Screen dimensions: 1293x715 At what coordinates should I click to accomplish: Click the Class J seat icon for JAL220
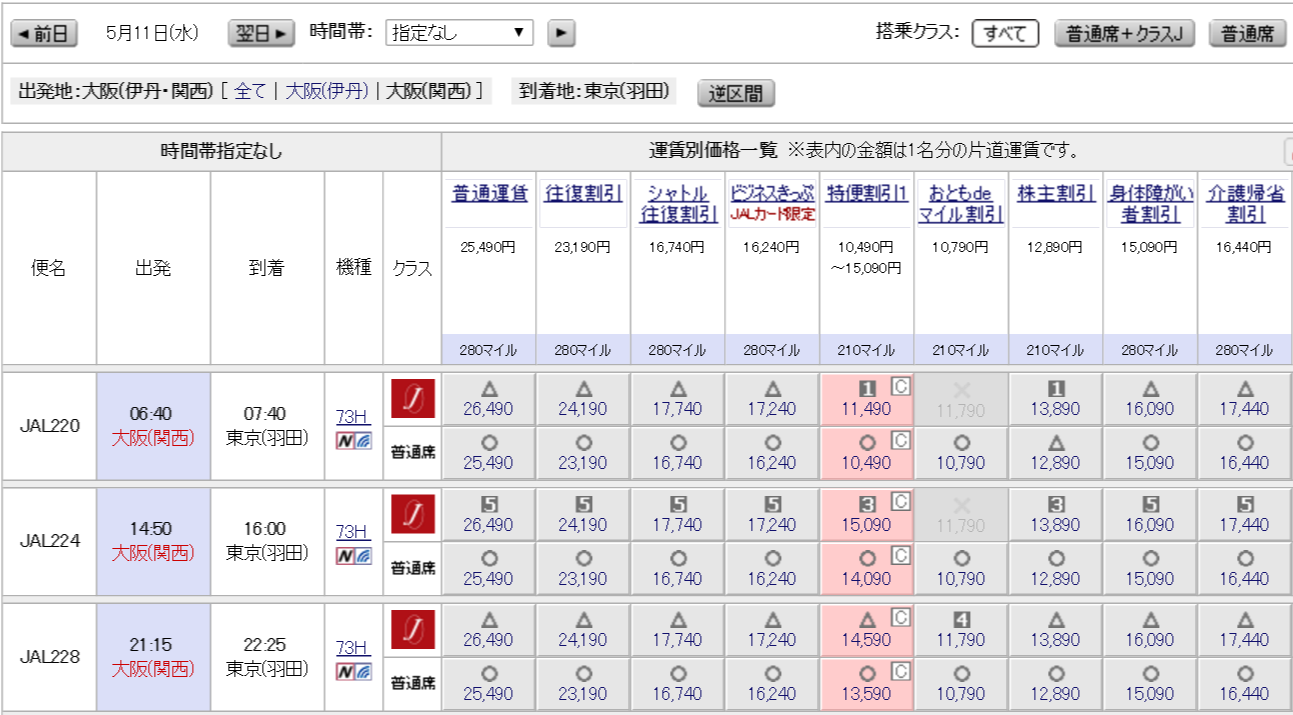412,398
